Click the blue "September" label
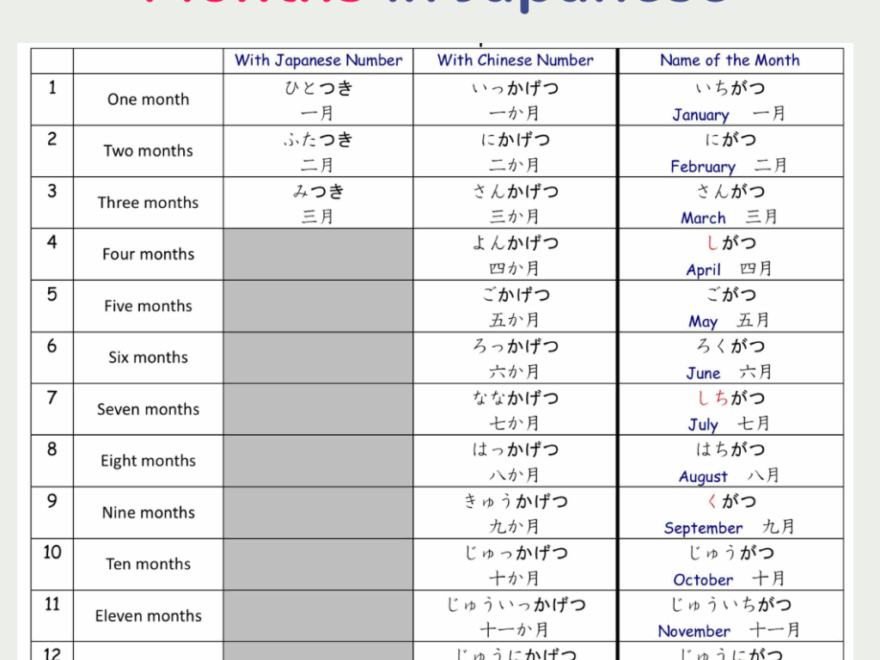The image size is (880, 660). [703, 528]
